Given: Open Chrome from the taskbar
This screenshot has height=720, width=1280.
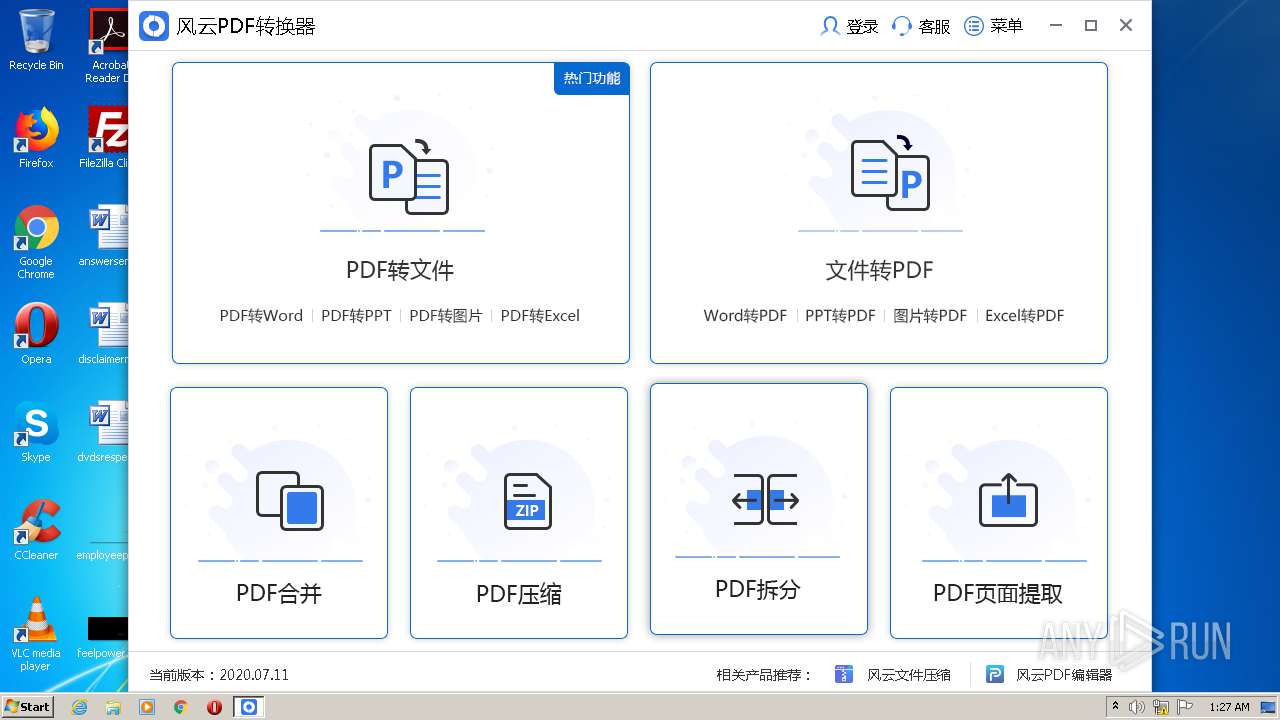Looking at the screenshot, I should [181, 707].
